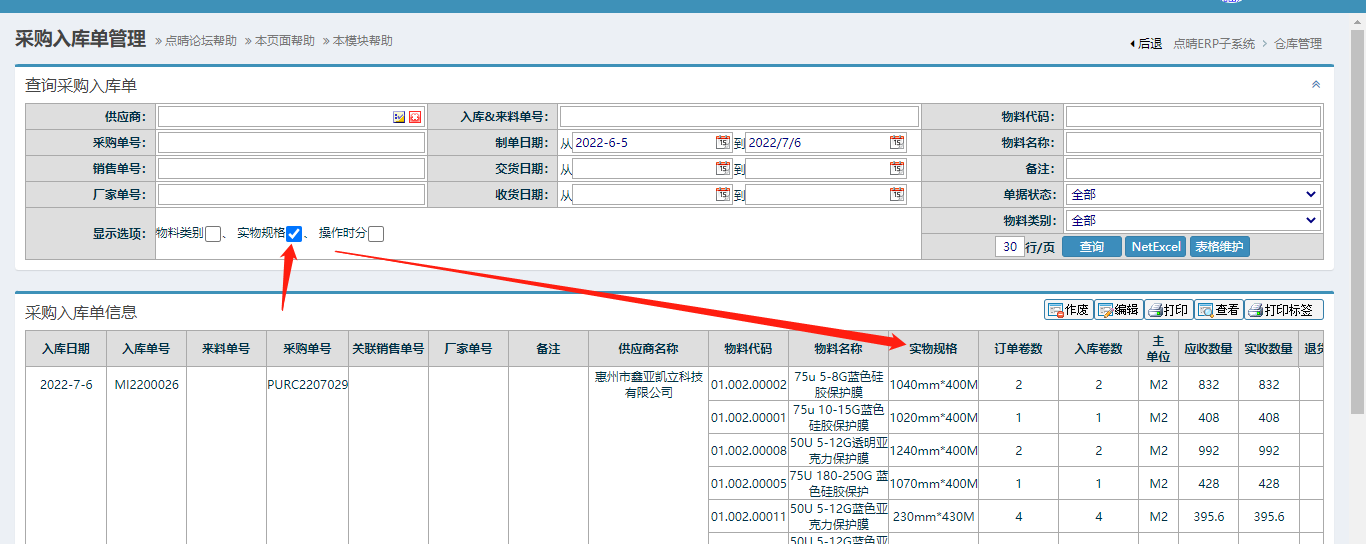Image resolution: width=1366 pixels, height=544 pixels.
Task: Open calendar for 收货日期 end date
Action: (897, 195)
